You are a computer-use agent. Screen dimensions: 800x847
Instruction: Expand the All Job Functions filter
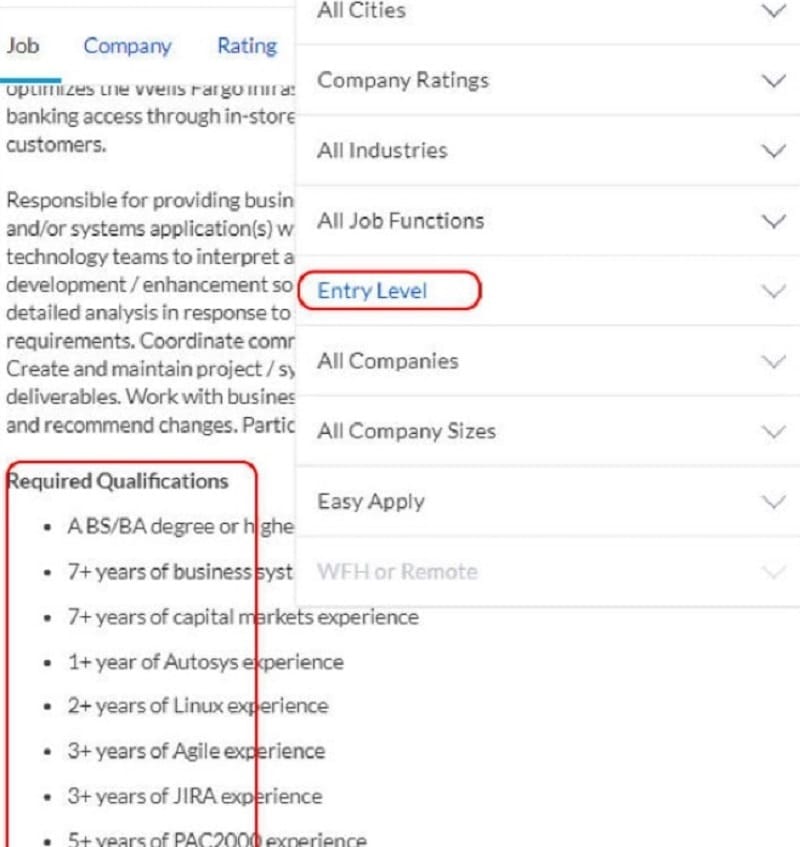pyautogui.click(x=400, y=221)
